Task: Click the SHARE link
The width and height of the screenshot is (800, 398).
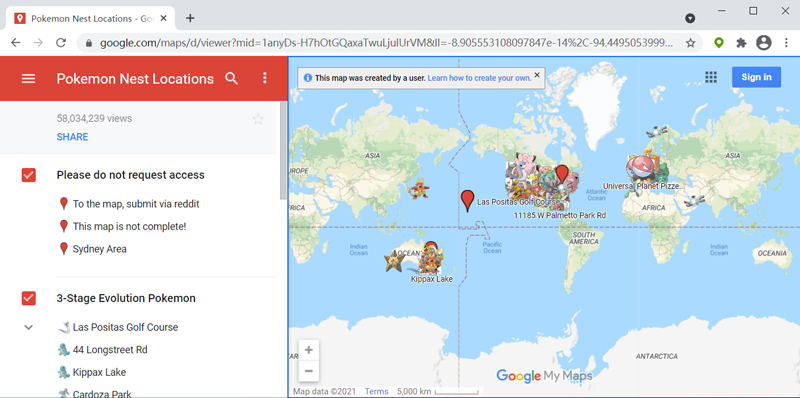Action: [72, 137]
